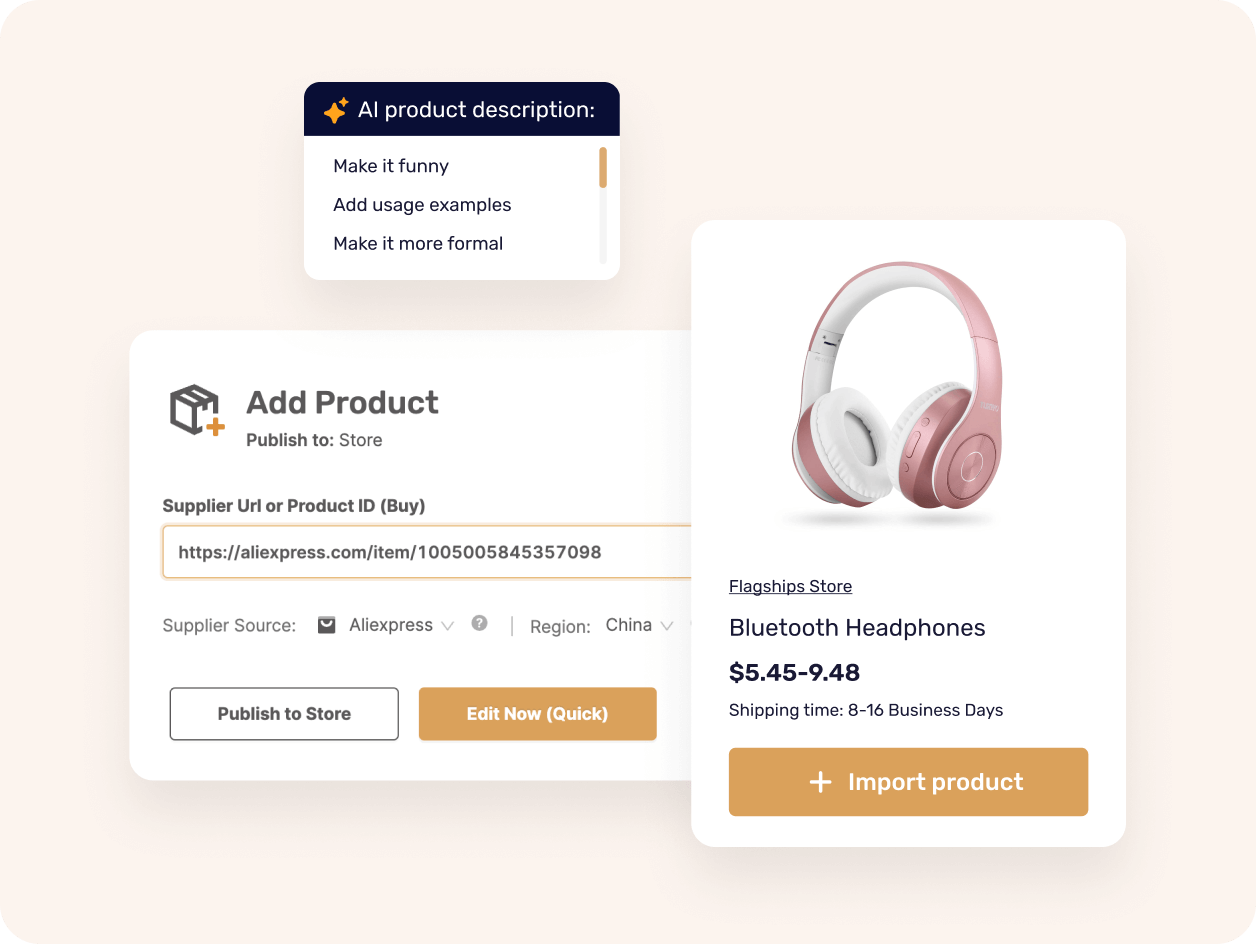The image size is (1256, 944).
Task: Open the Flagships Store link
Action: click(x=790, y=586)
